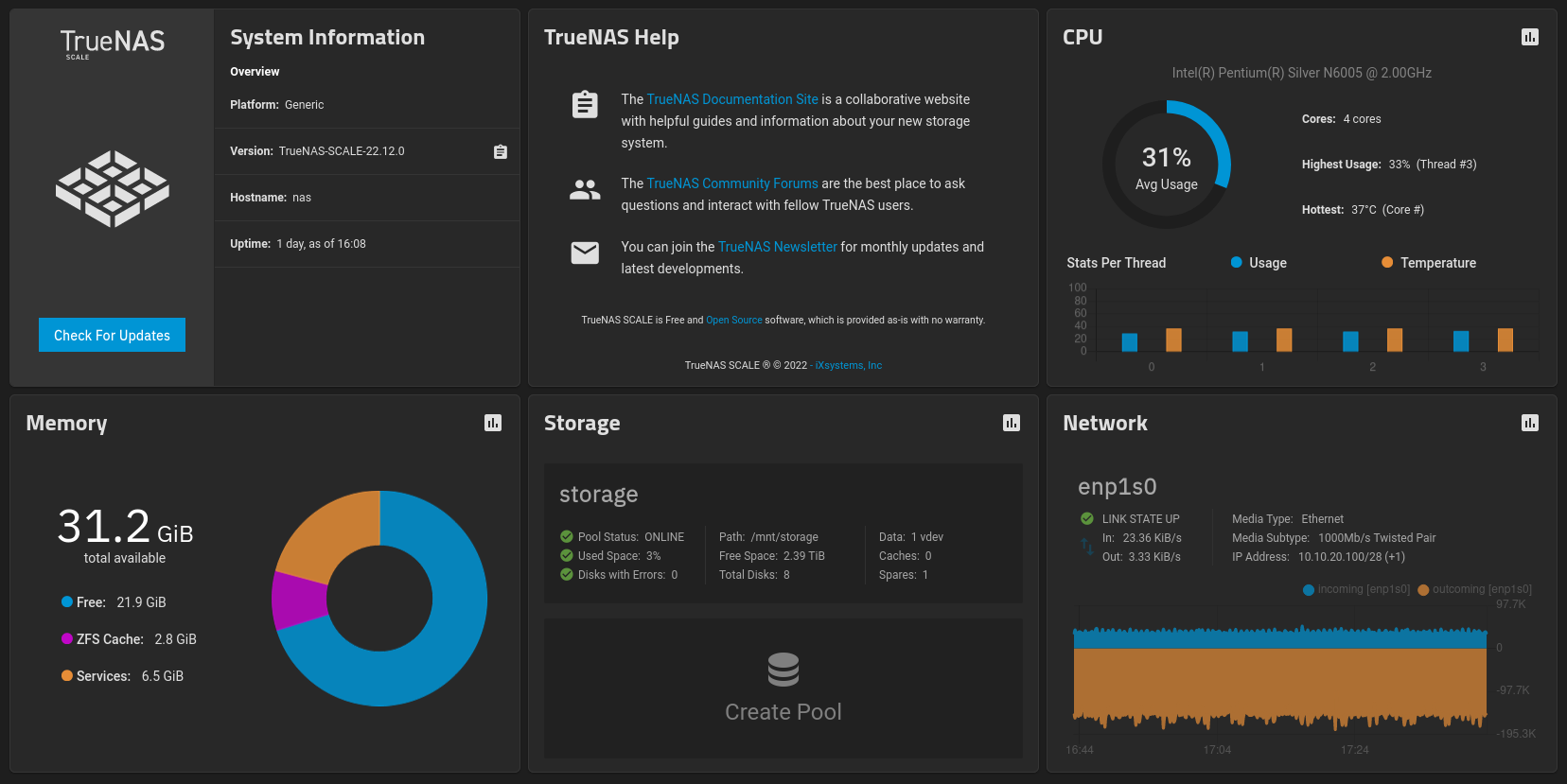
Task: Click the Services orange legend dot
Action: point(67,675)
